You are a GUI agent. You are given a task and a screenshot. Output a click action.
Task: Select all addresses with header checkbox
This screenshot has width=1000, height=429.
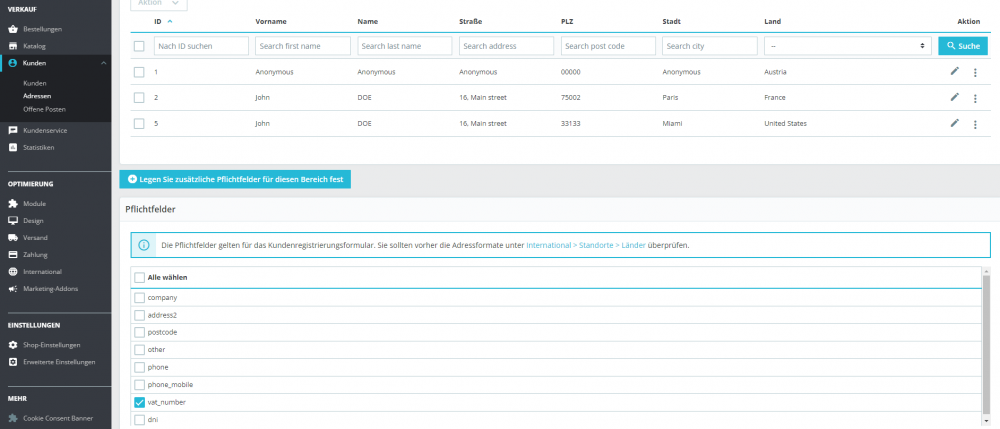click(139, 46)
